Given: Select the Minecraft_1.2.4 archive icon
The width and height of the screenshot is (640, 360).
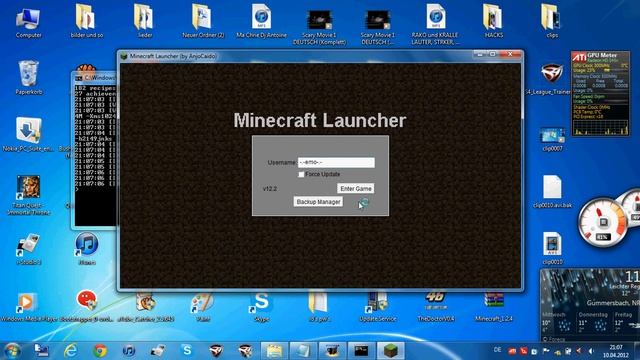Looking at the screenshot, I should click(493, 307).
